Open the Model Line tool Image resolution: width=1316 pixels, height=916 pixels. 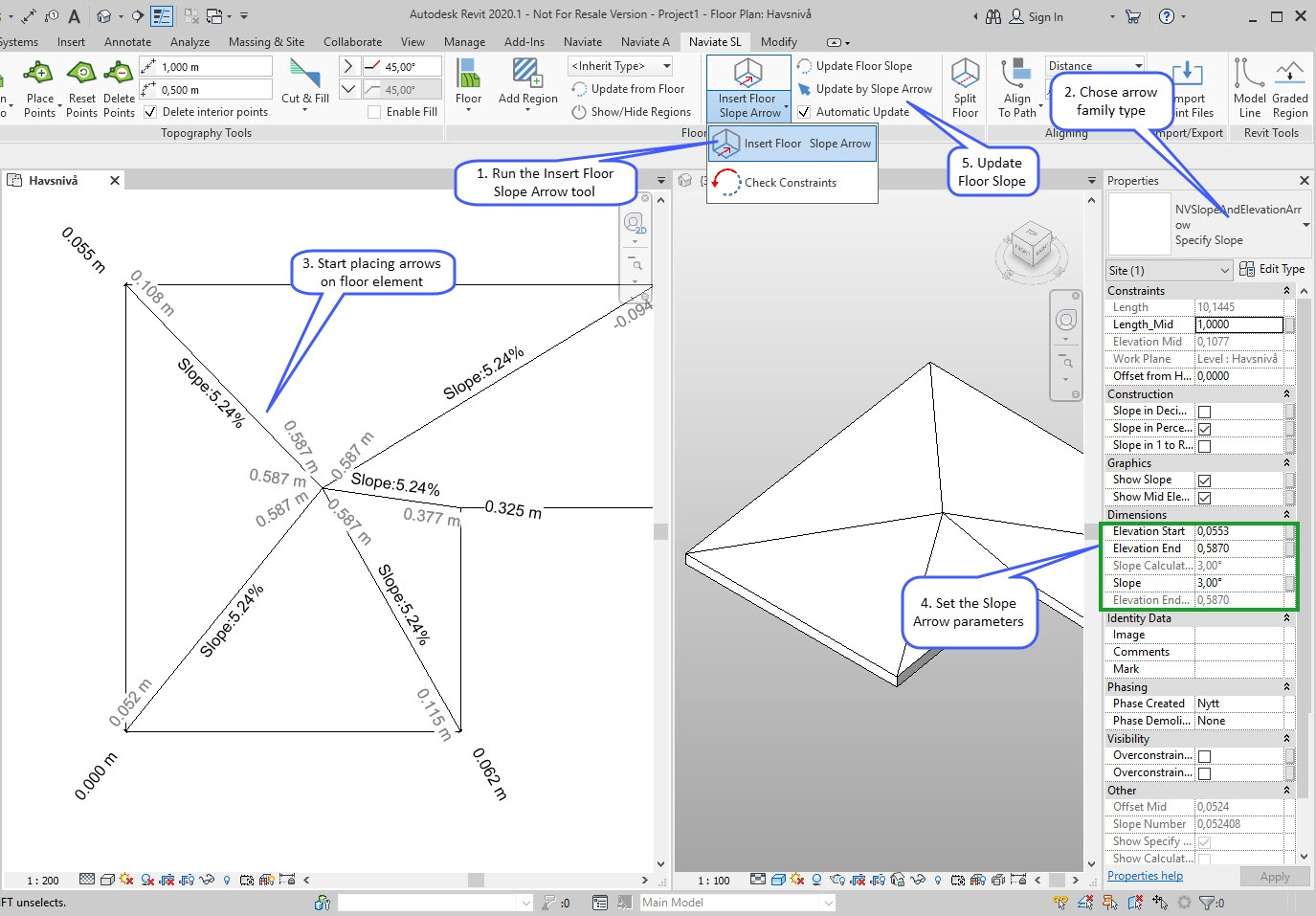coord(1249,75)
